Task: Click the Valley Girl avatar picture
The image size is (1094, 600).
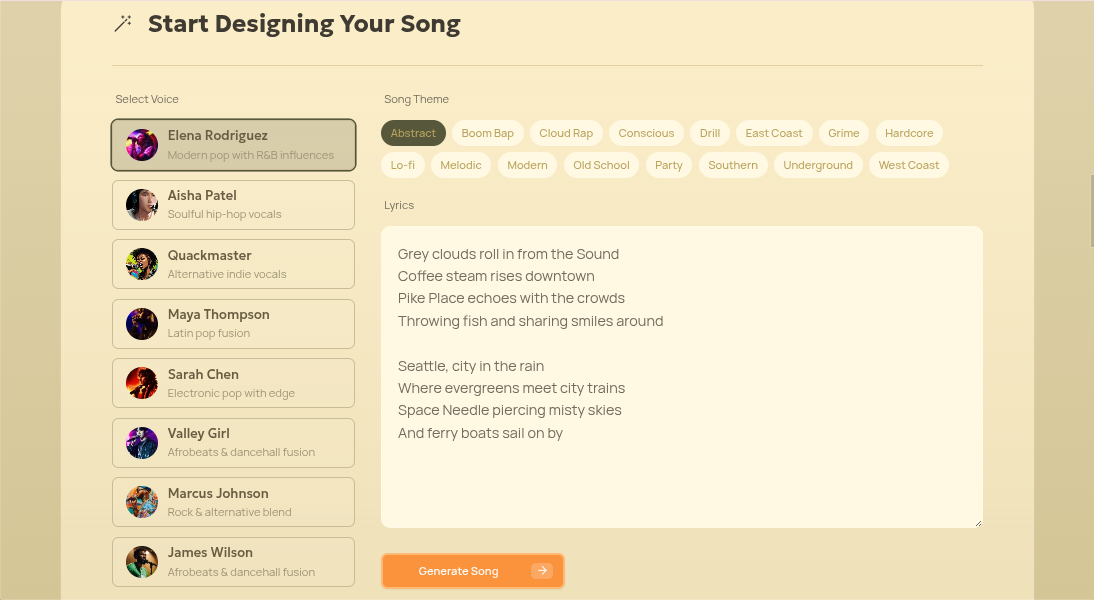Action: click(141, 442)
